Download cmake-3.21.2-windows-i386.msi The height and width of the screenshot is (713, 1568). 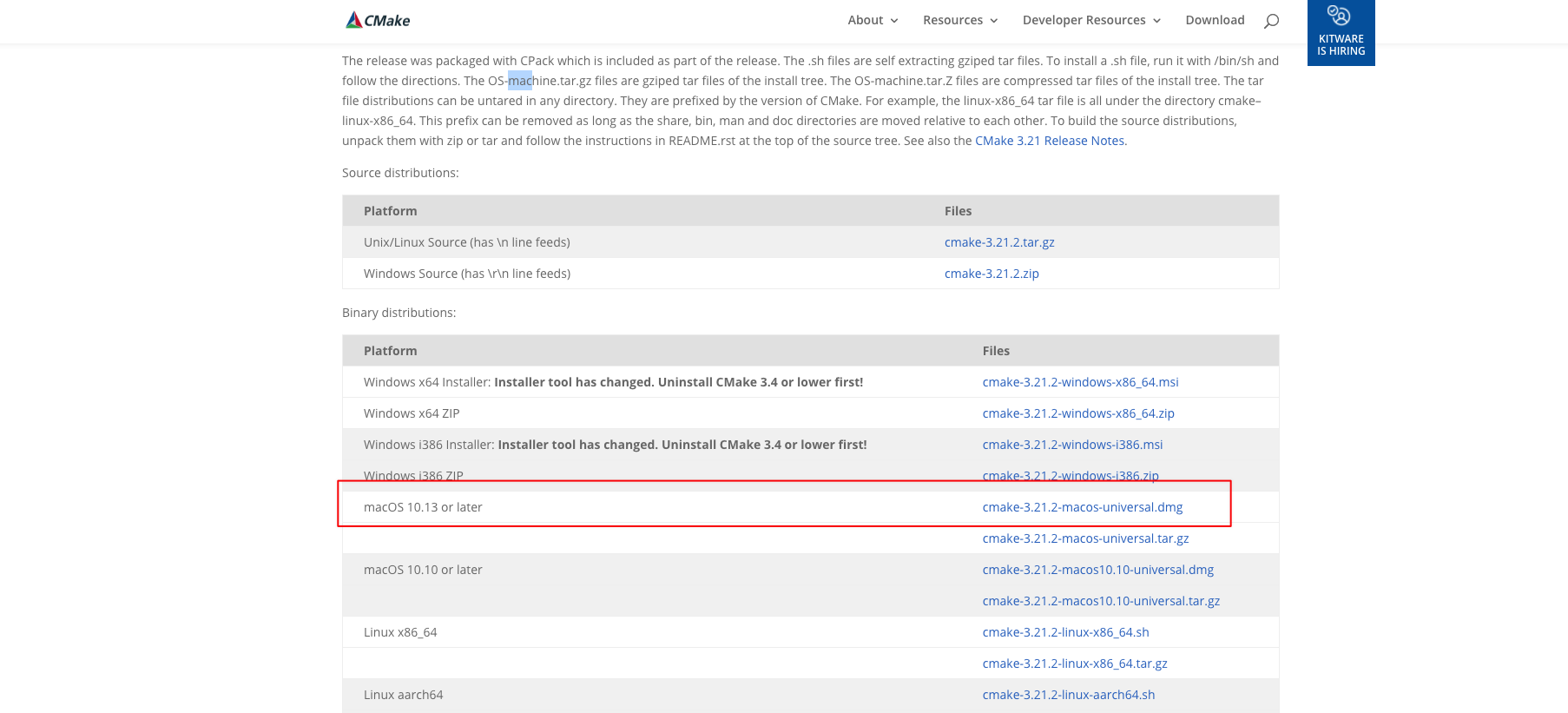[1072, 445]
